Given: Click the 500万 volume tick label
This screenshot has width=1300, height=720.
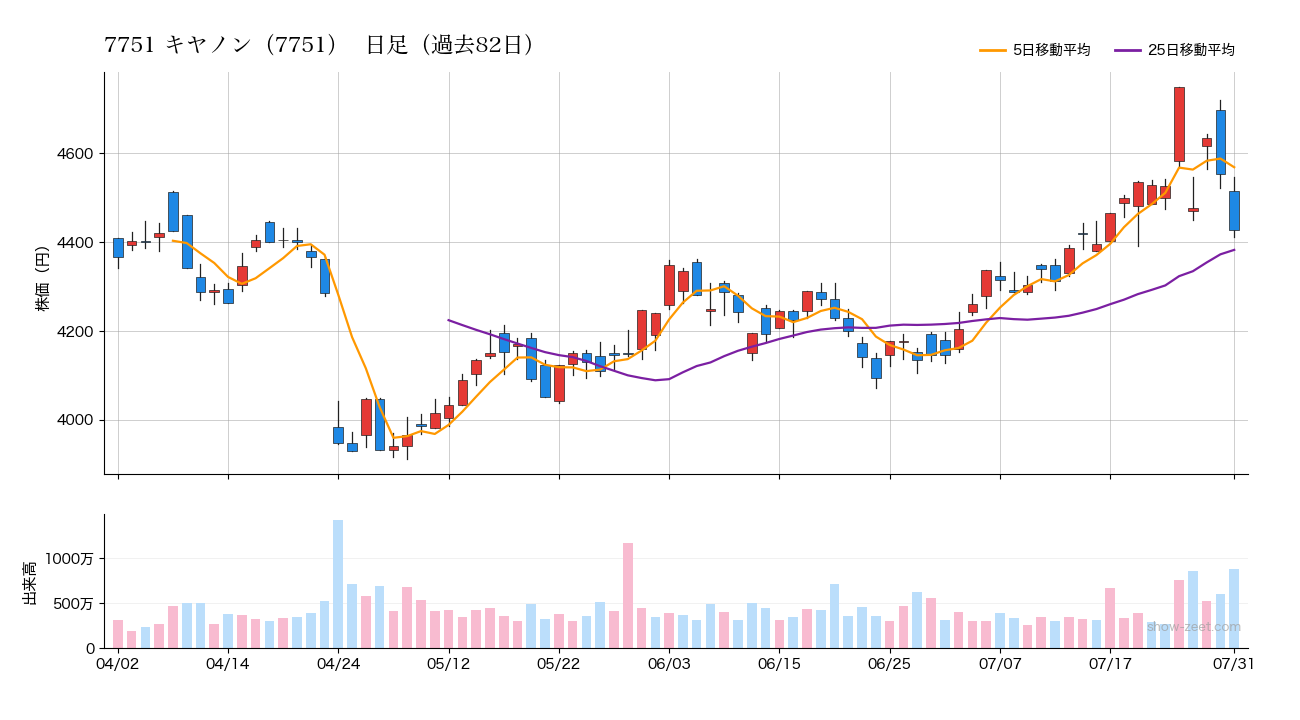Looking at the screenshot, I should coord(74,604).
